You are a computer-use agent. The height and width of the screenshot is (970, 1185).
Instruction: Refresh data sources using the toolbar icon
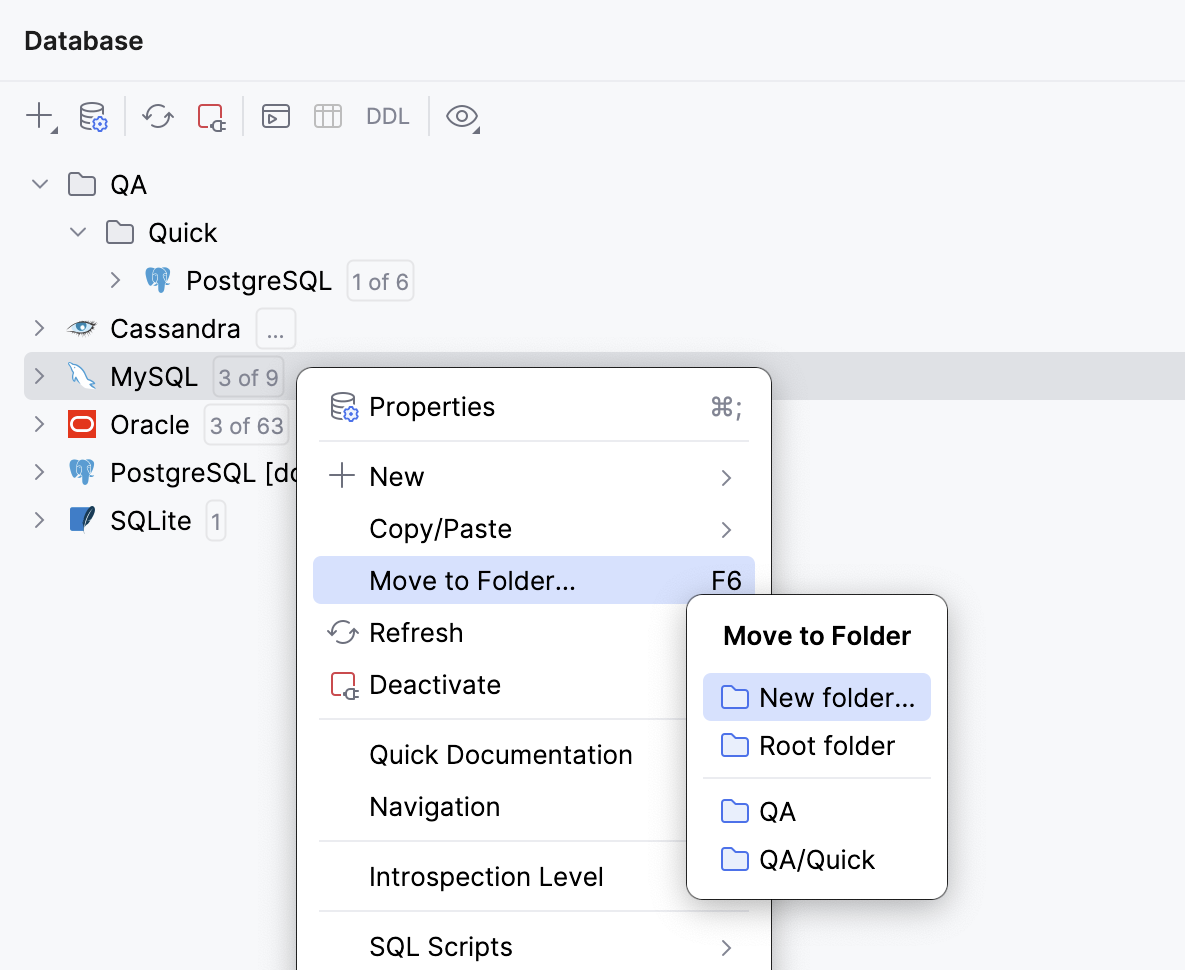coord(157,116)
